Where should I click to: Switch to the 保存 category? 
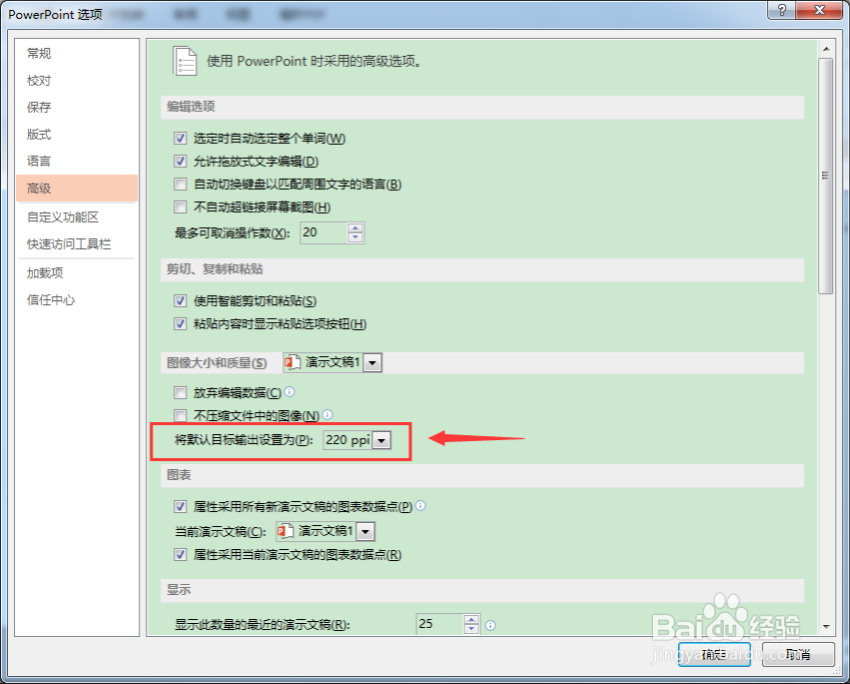[40, 107]
